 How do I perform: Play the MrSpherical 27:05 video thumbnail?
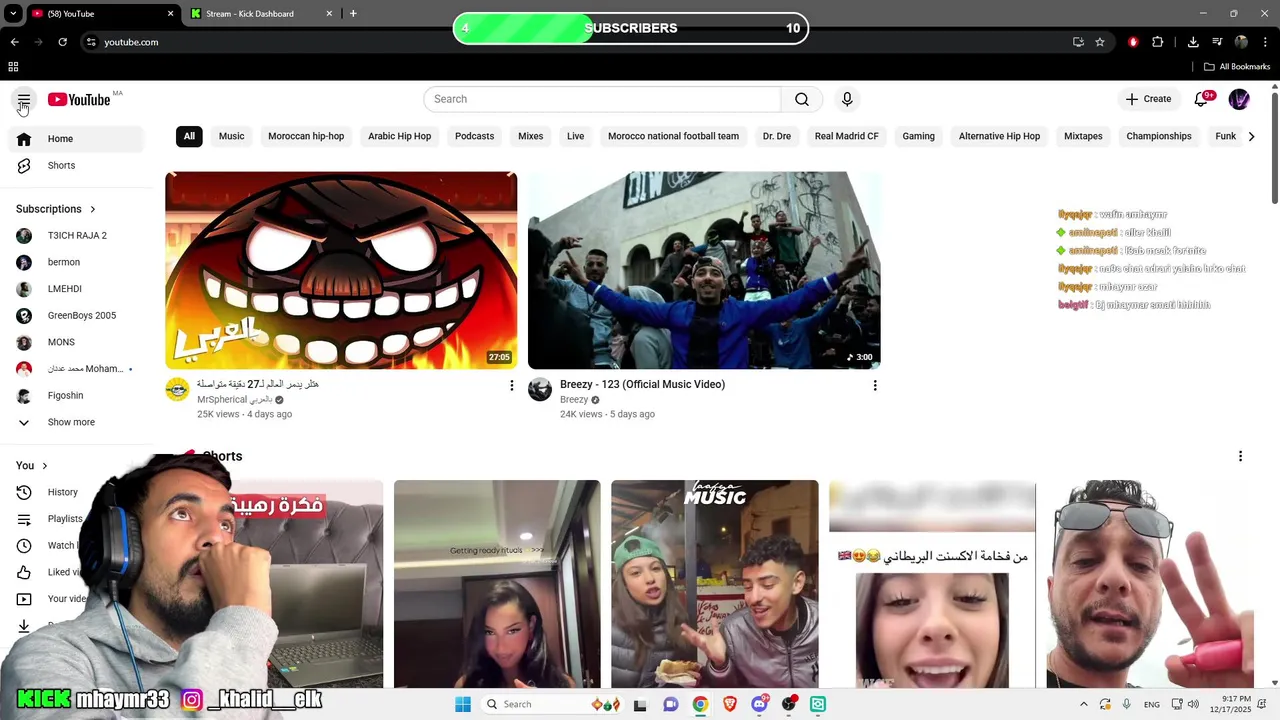point(341,270)
